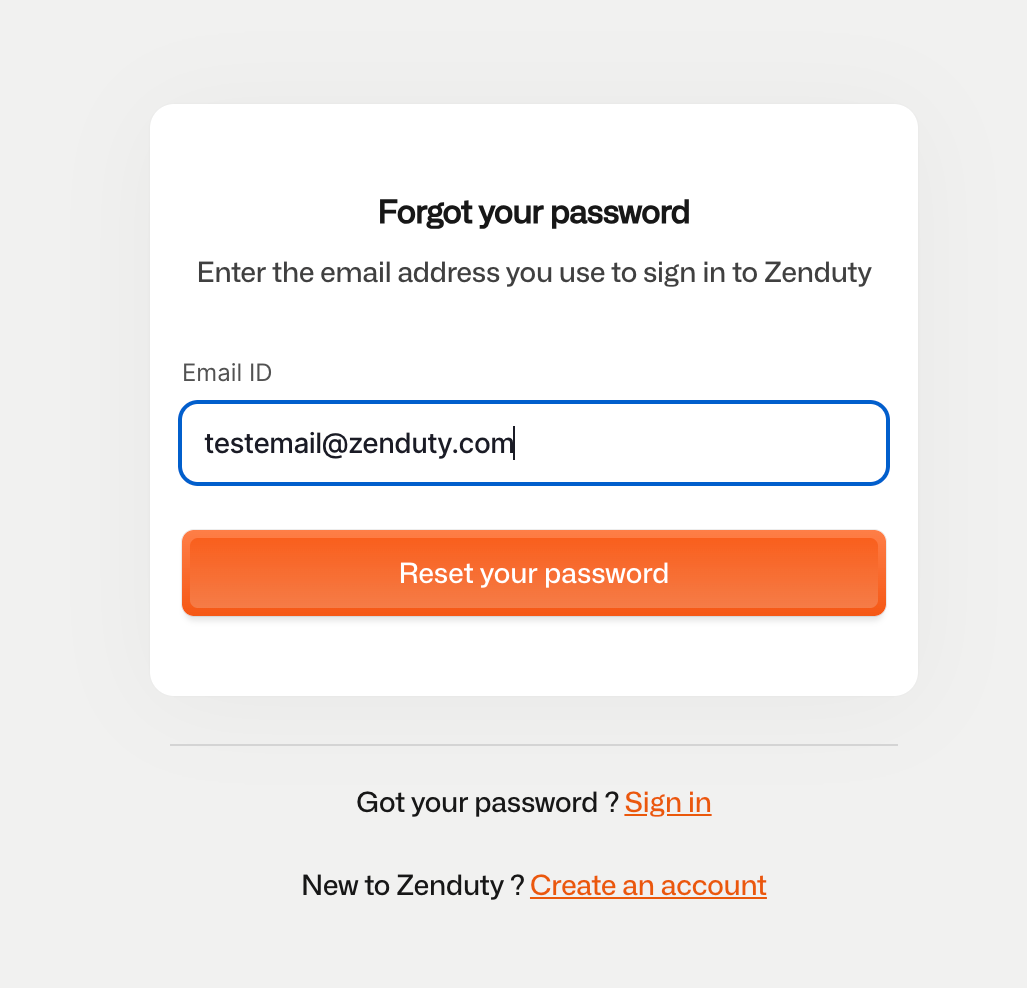1027x988 pixels.
Task: Select the Email ID field label
Action: 227,373
